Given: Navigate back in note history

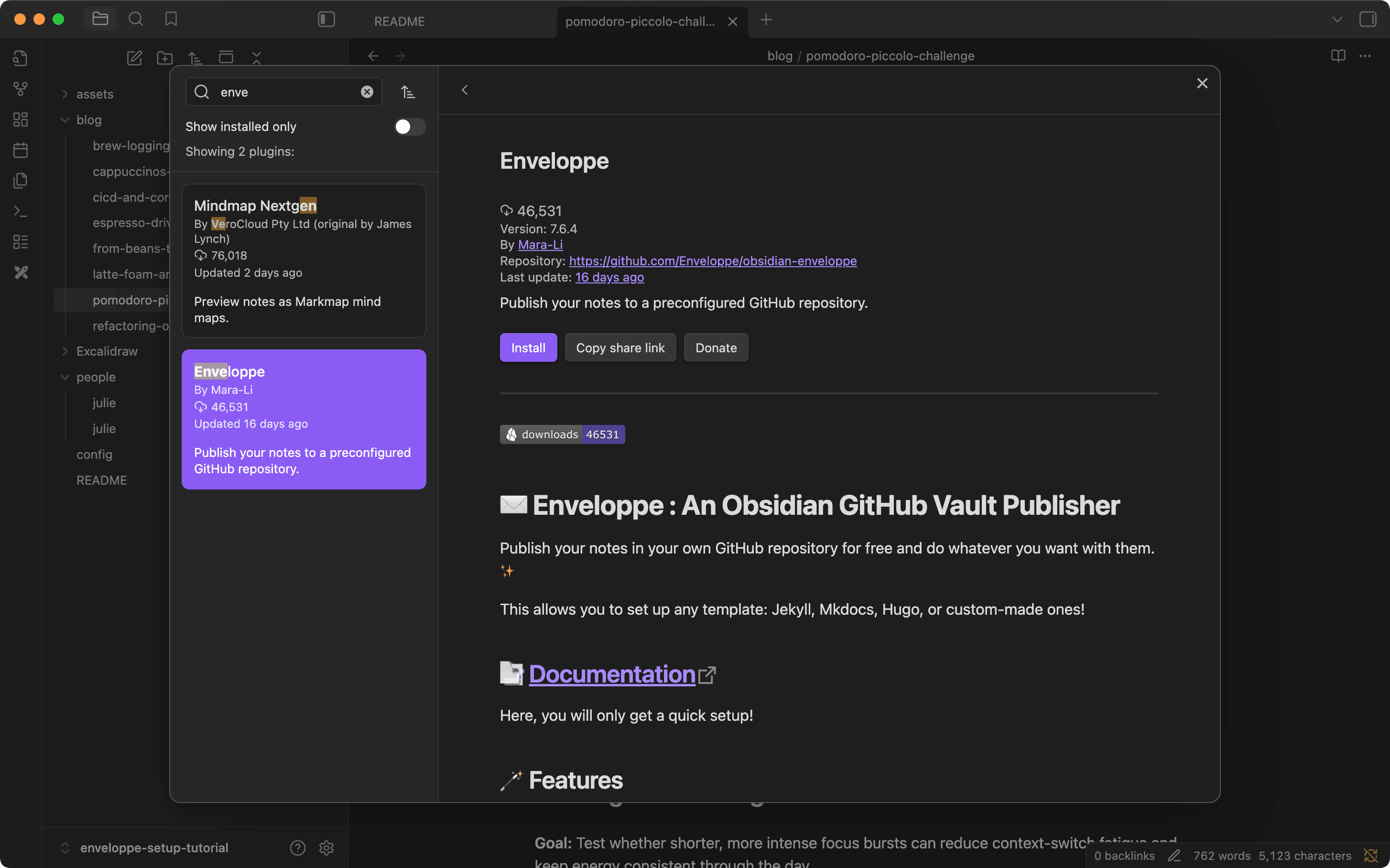Looking at the screenshot, I should (373, 56).
